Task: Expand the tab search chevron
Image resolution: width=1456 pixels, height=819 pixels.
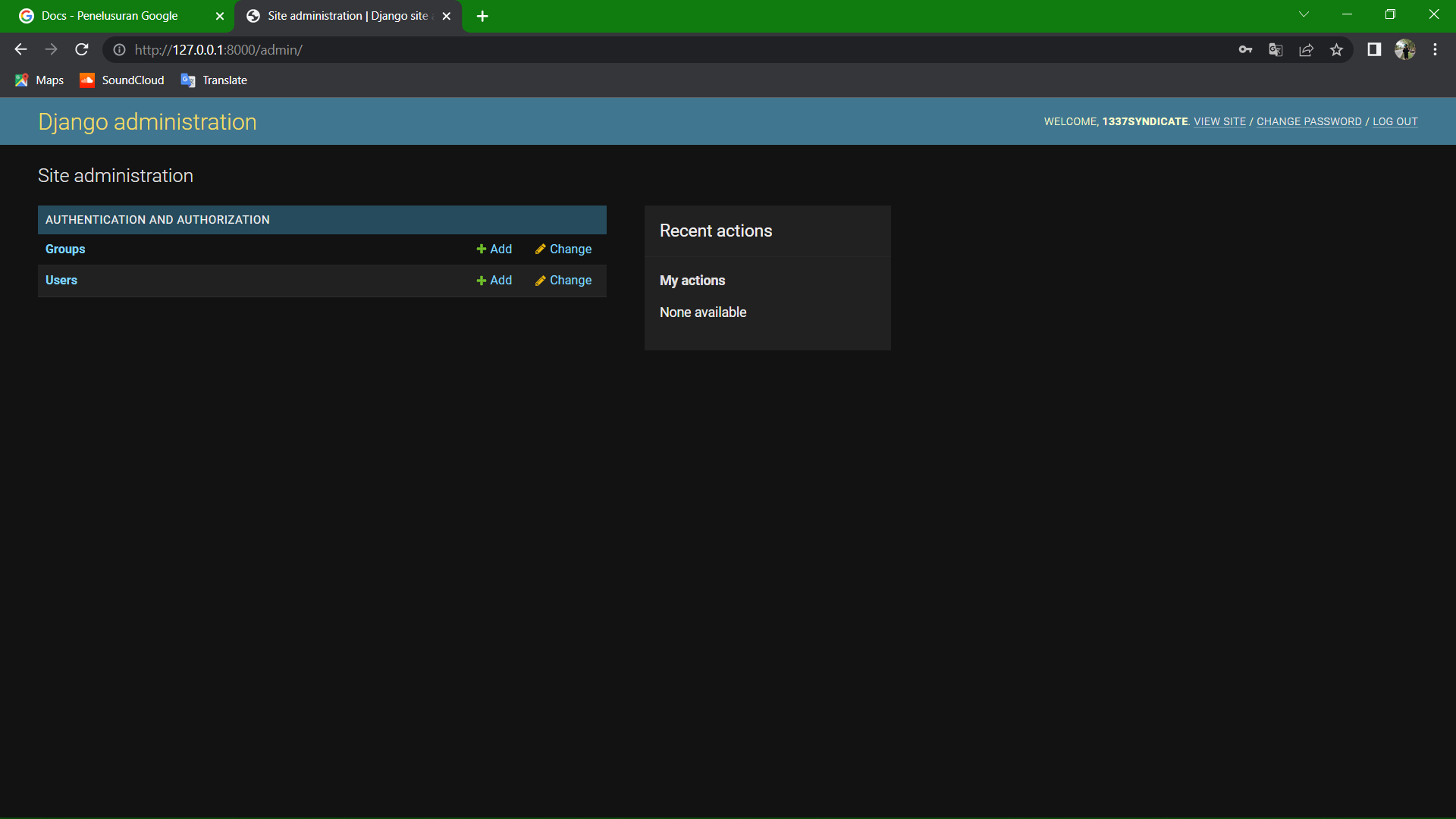Action: 1304,14
